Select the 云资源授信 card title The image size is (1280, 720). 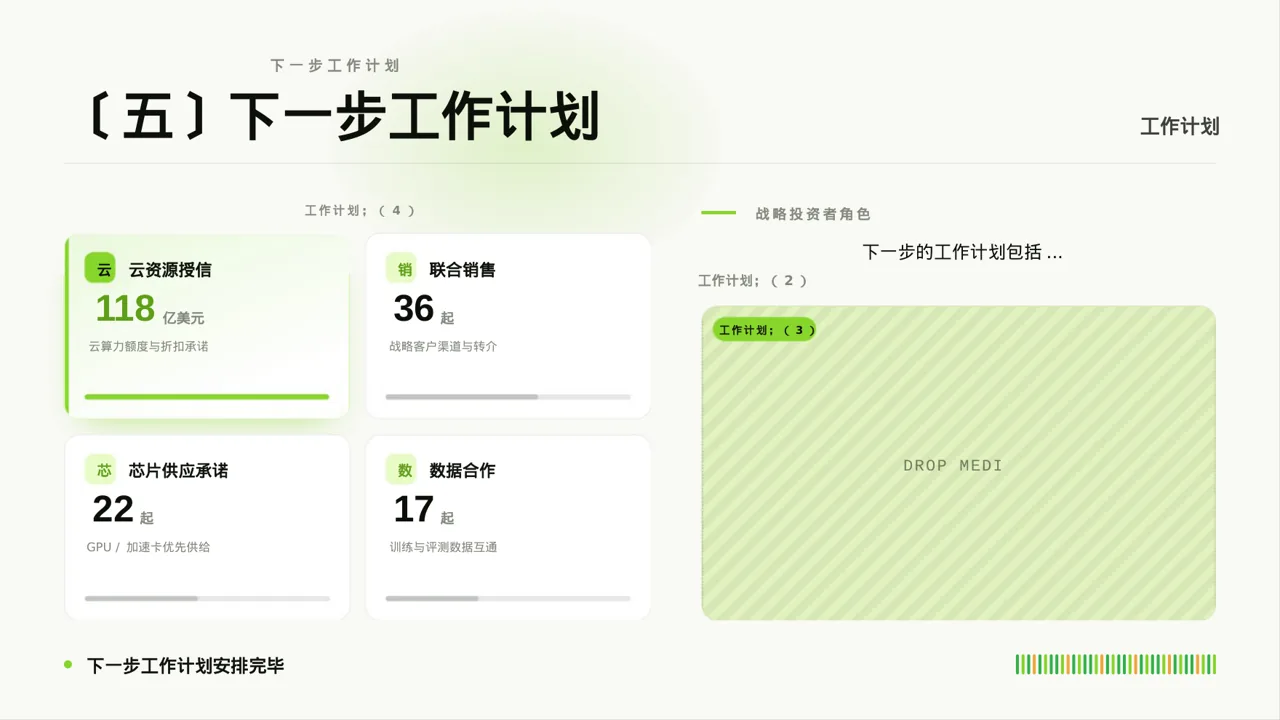coord(170,270)
